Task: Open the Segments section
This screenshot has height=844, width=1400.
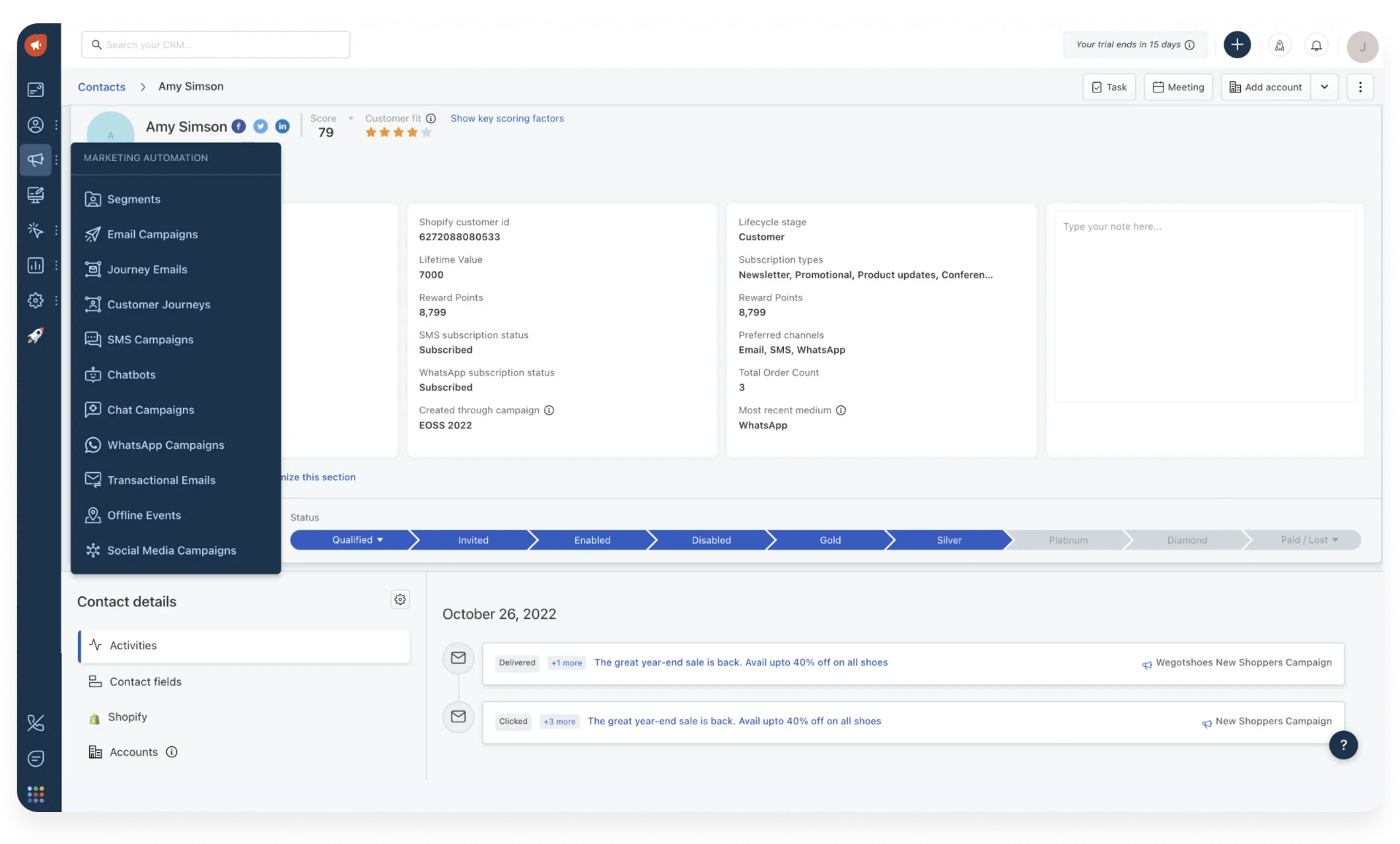Action: coord(133,200)
